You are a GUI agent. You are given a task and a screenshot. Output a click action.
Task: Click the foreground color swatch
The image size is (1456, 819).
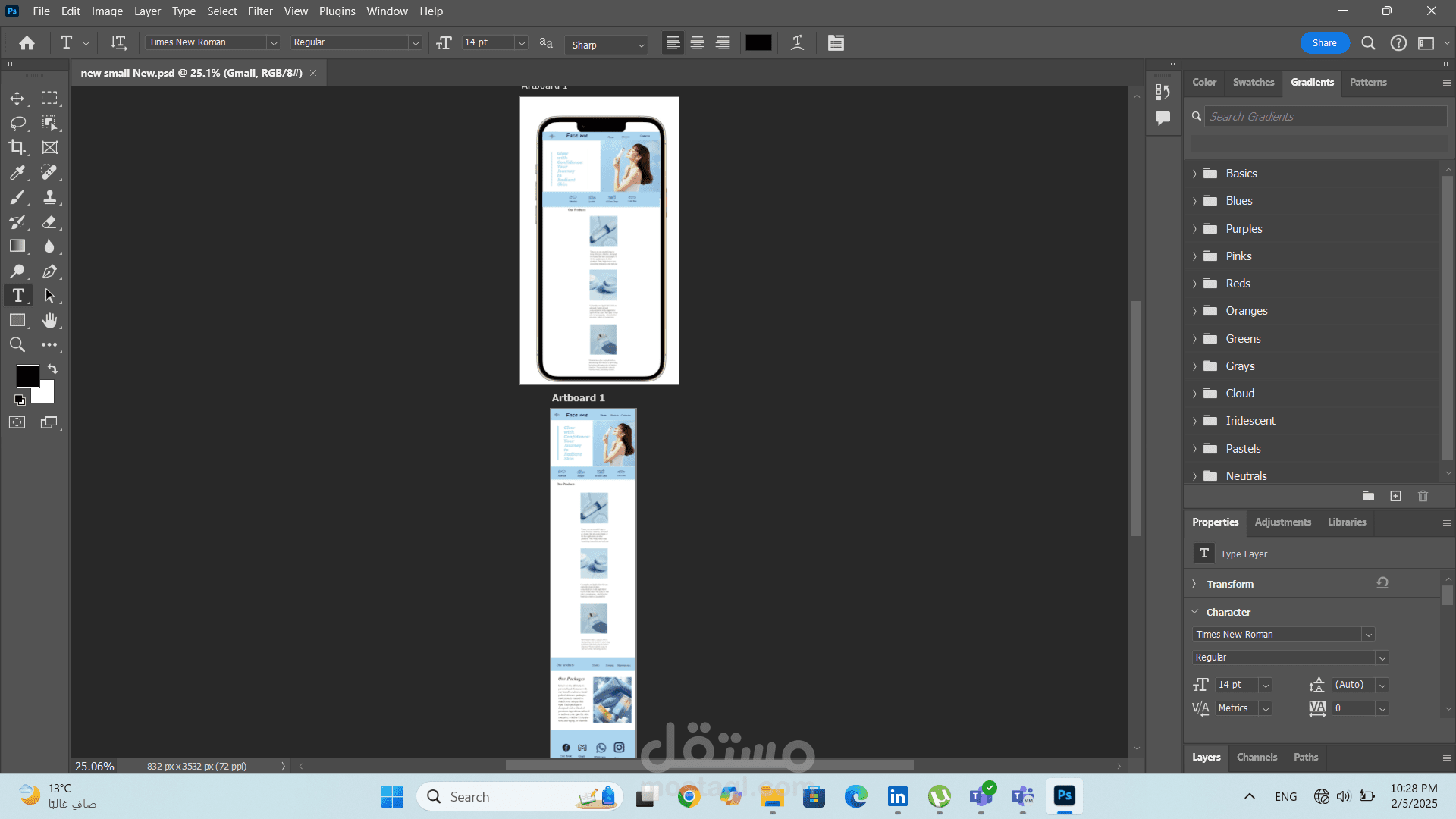[27, 375]
